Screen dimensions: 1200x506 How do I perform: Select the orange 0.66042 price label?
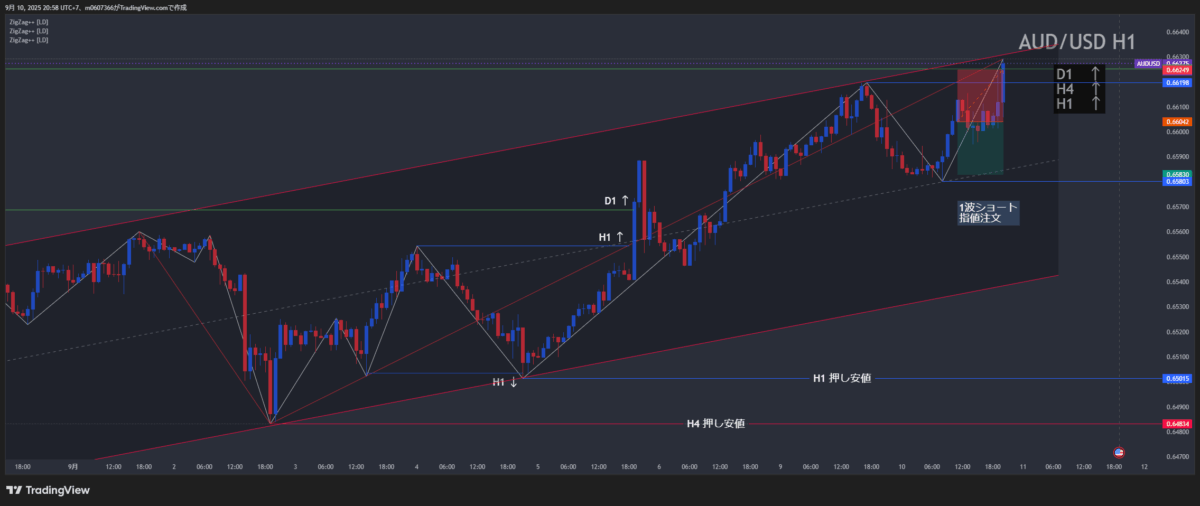[1176, 122]
